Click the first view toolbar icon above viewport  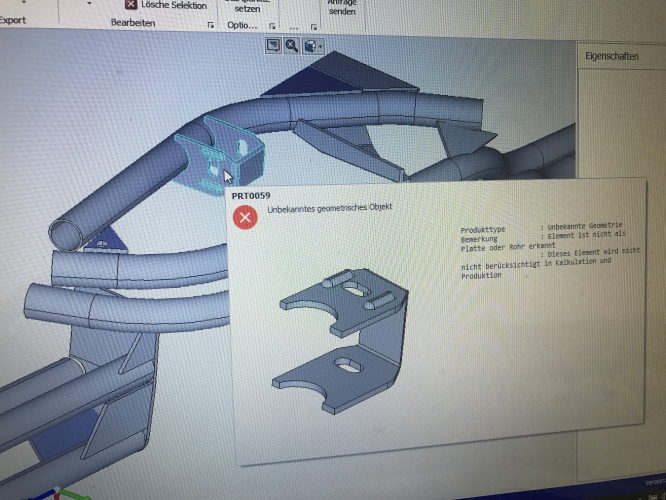pyautogui.click(x=273, y=45)
